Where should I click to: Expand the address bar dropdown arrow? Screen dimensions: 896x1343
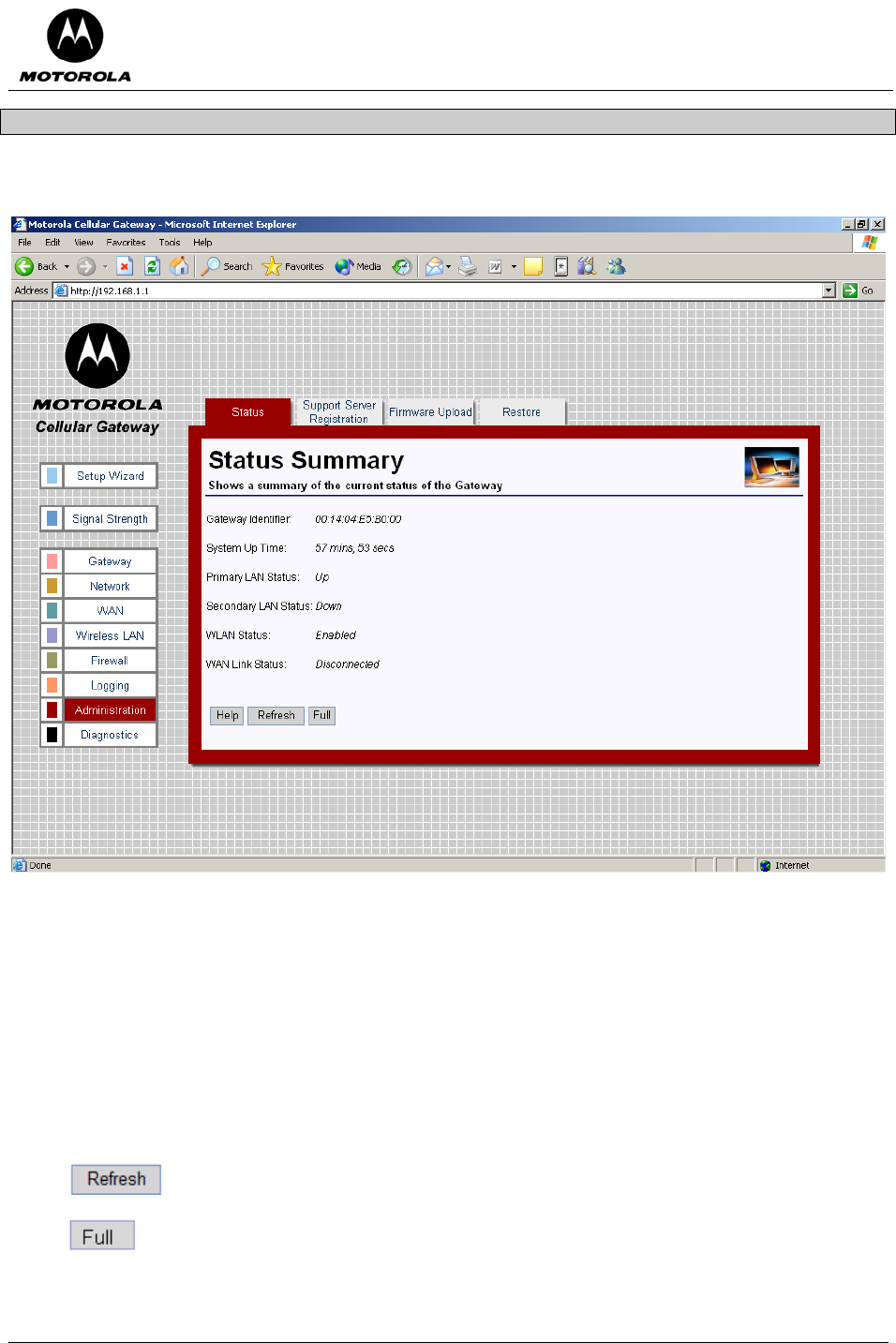pos(829,291)
